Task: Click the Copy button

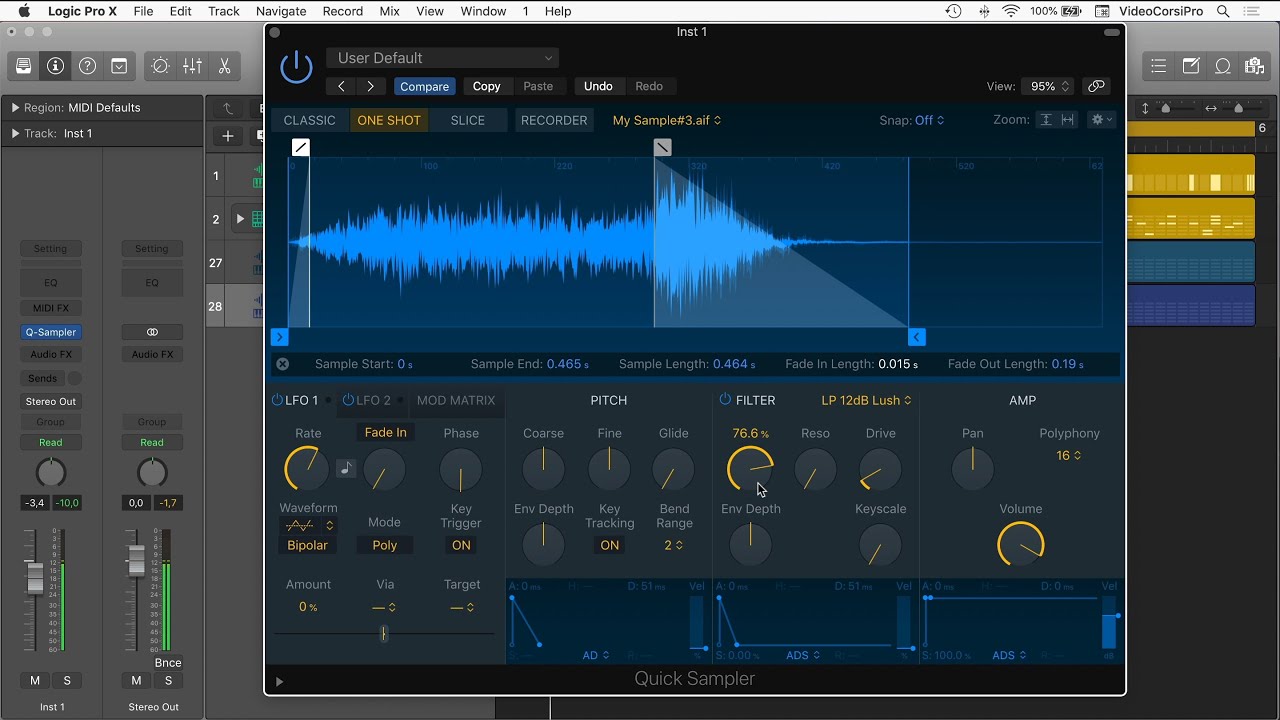Action: (486, 86)
